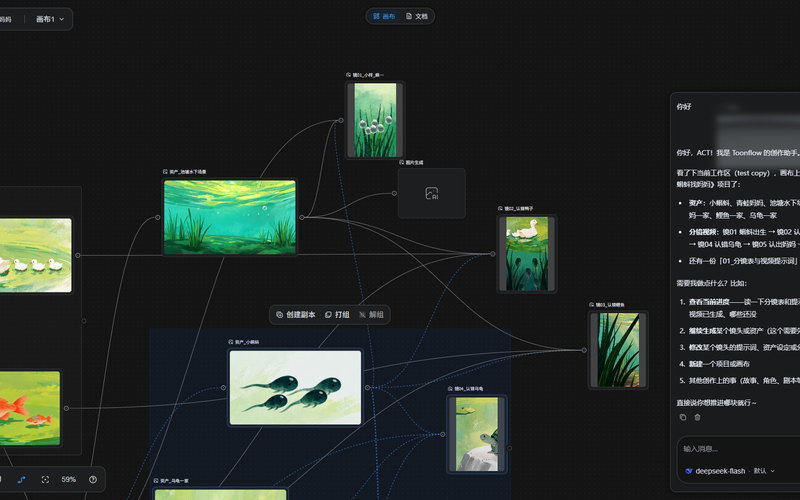Click input port of 镜03 reeds node
800x500 pixels.
584,350
